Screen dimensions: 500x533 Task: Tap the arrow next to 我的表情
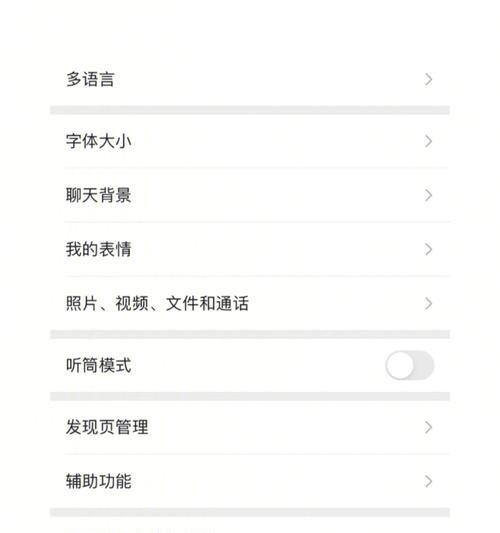pyautogui.click(x=429, y=249)
